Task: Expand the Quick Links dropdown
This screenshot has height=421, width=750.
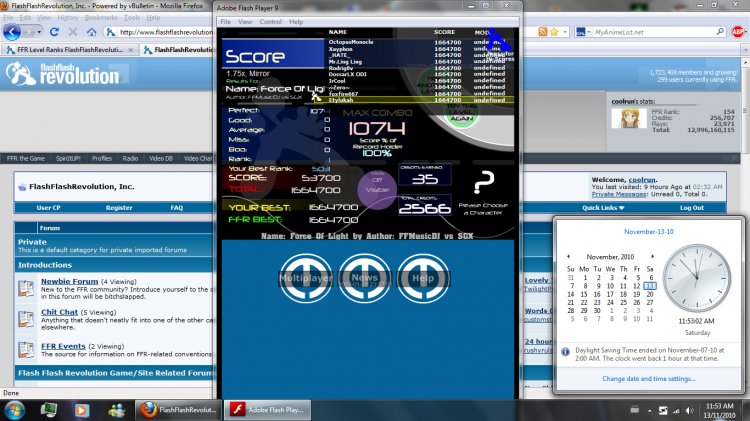Action: coord(603,208)
